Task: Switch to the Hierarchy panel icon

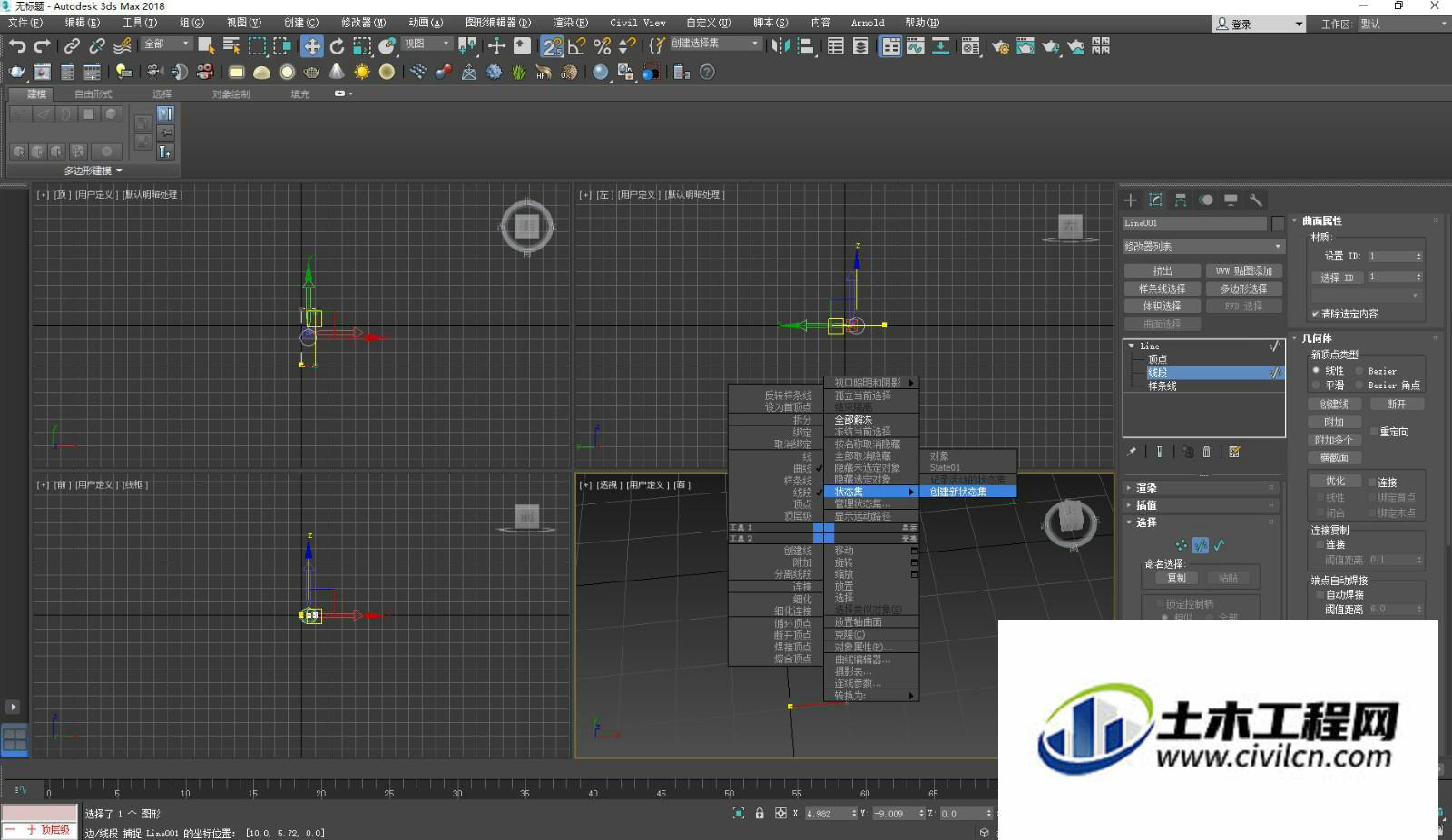Action: coord(1181,200)
